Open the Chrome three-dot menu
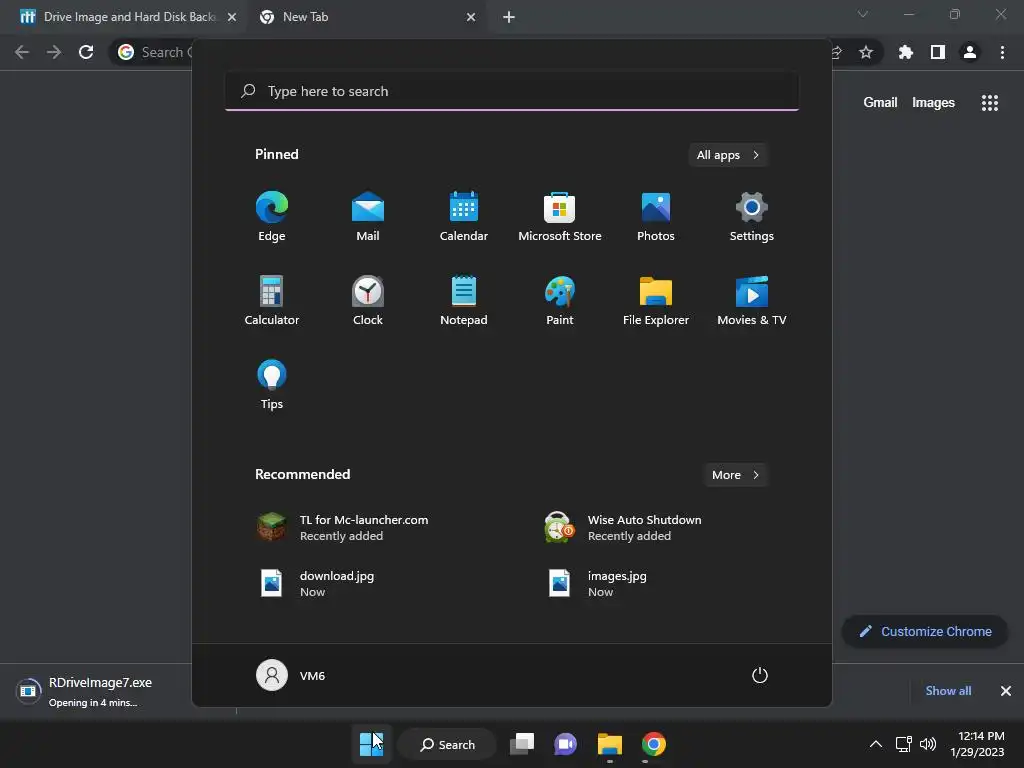 pos(1002,52)
